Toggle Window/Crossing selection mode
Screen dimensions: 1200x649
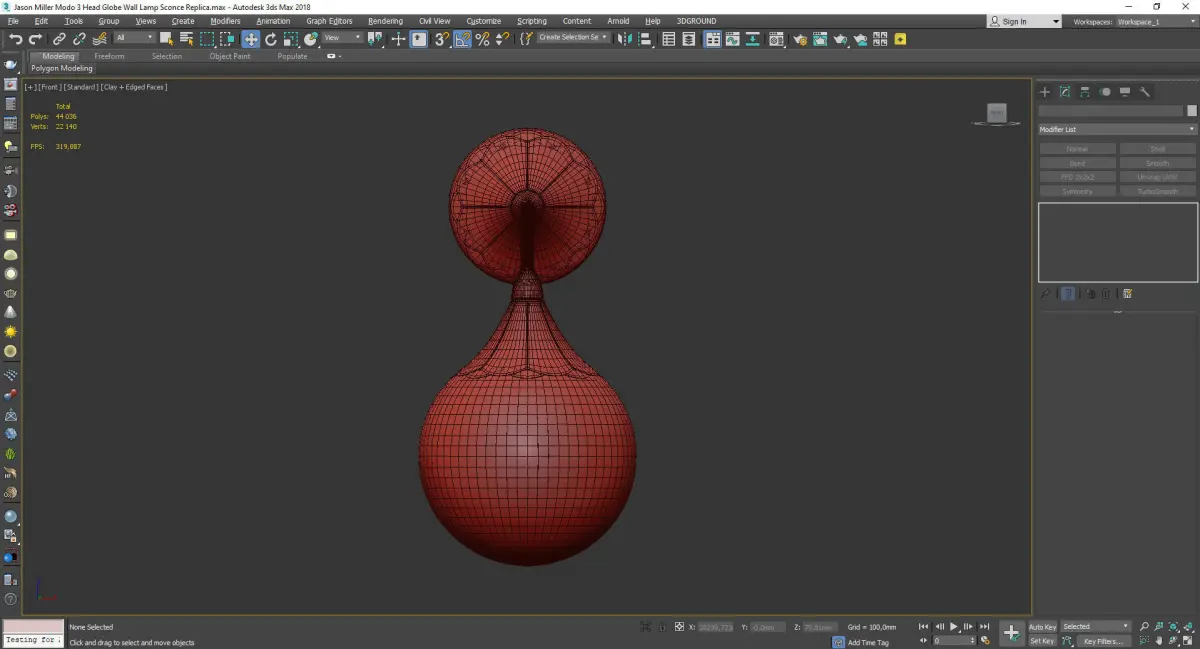pos(227,39)
